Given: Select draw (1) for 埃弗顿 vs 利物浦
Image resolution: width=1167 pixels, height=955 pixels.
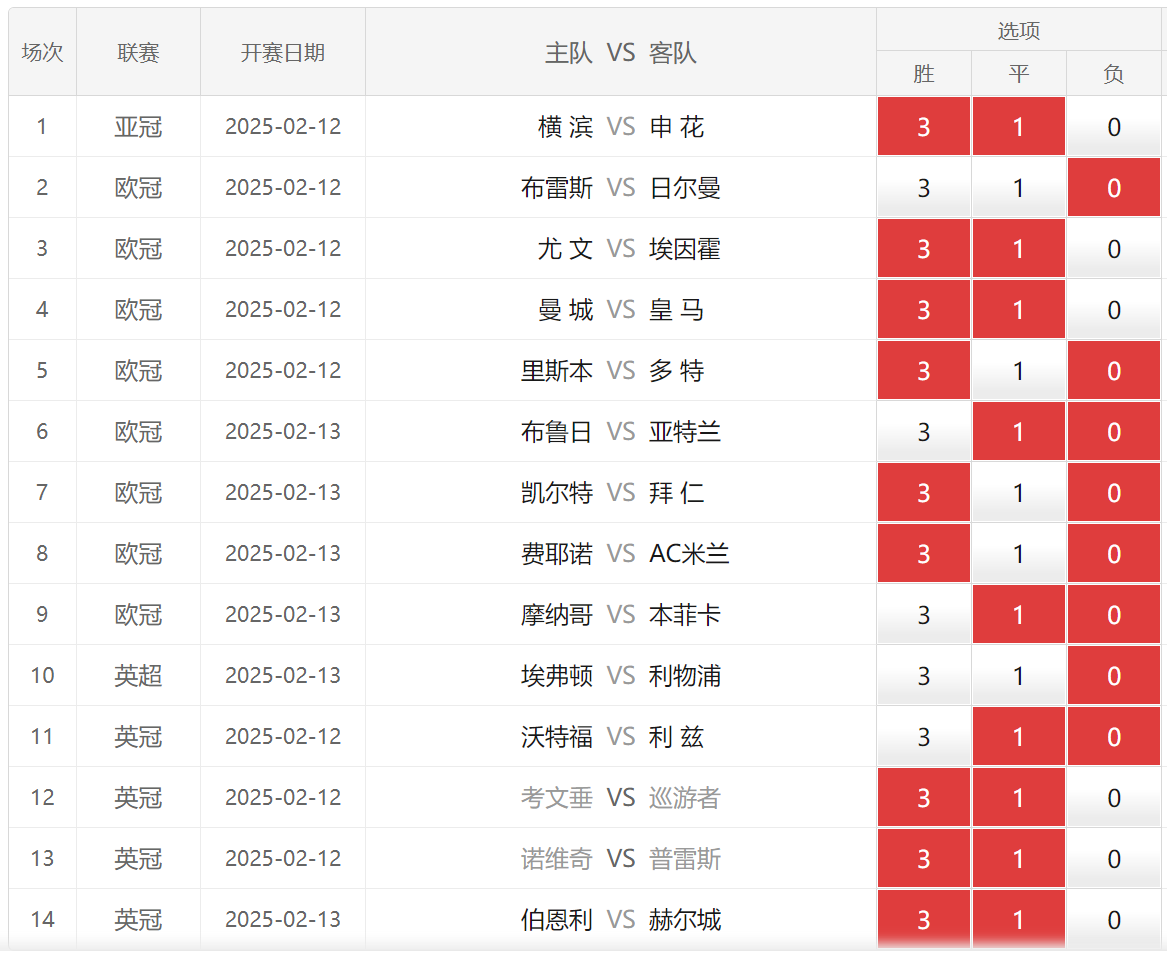Looking at the screenshot, I should 1018,676.
